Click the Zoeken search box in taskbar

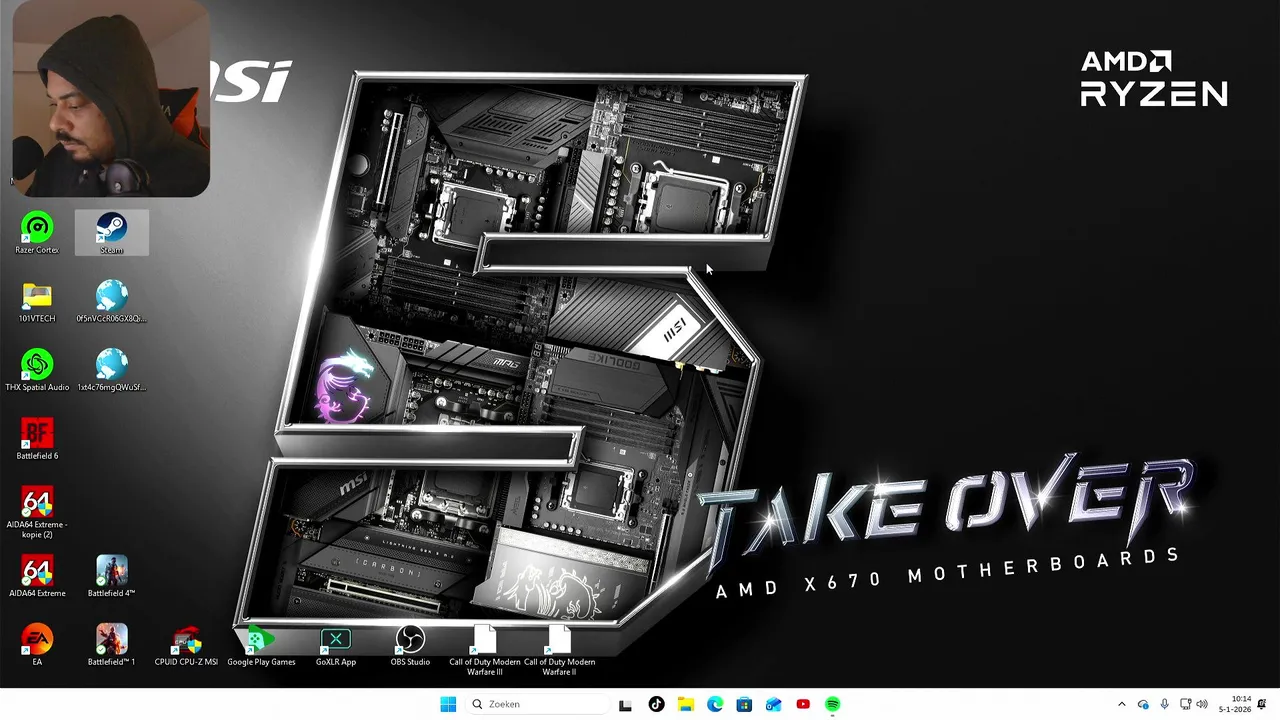point(536,704)
